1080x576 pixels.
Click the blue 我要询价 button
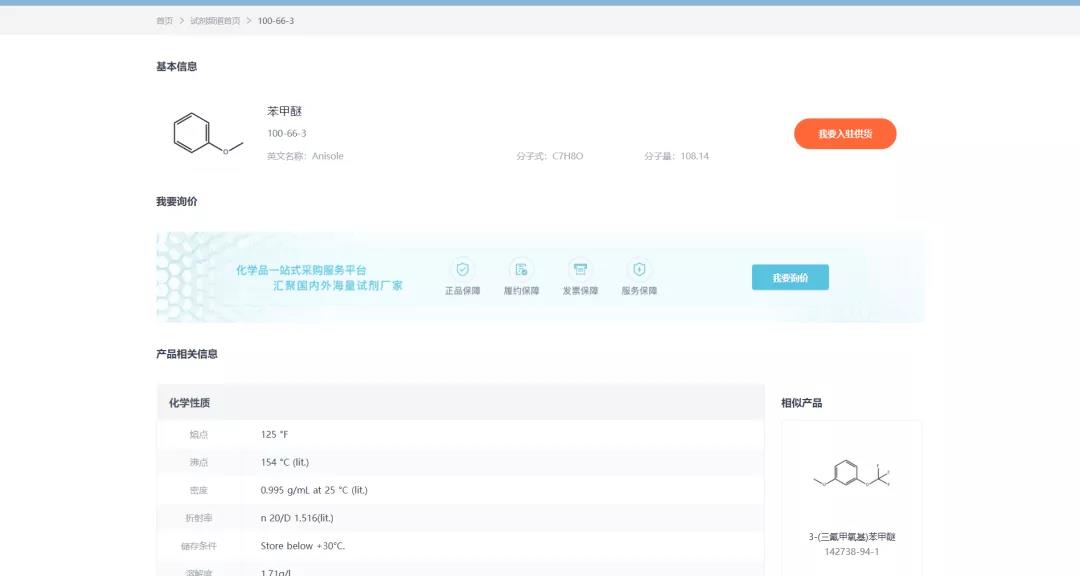pyautogui.click(x=790, y=277)
